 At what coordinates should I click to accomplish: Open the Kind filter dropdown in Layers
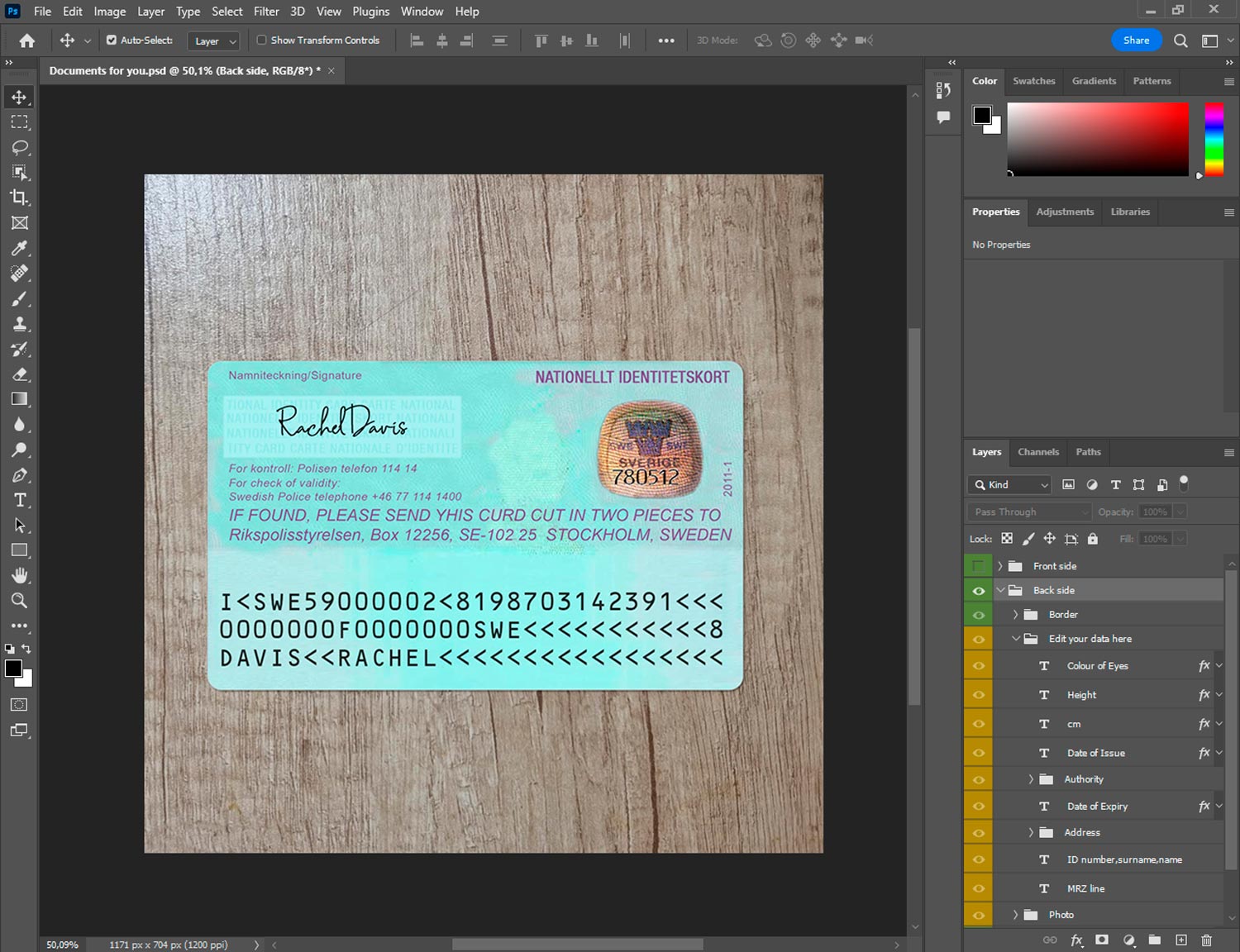click(1009, 485)
